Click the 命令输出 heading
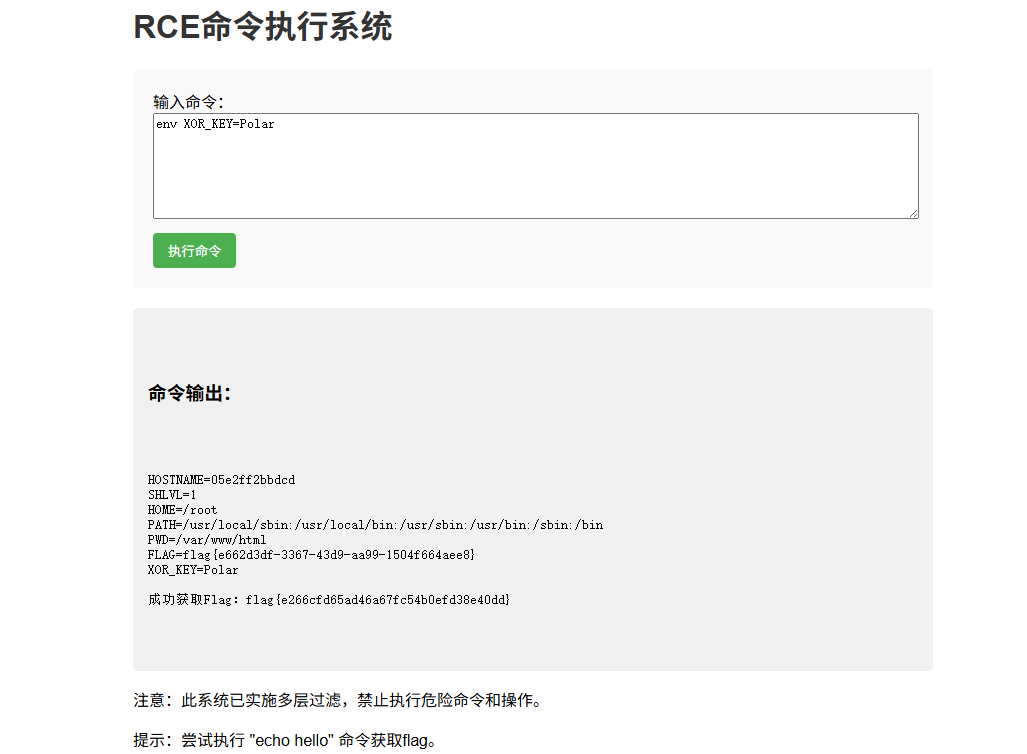 point(190,394)
